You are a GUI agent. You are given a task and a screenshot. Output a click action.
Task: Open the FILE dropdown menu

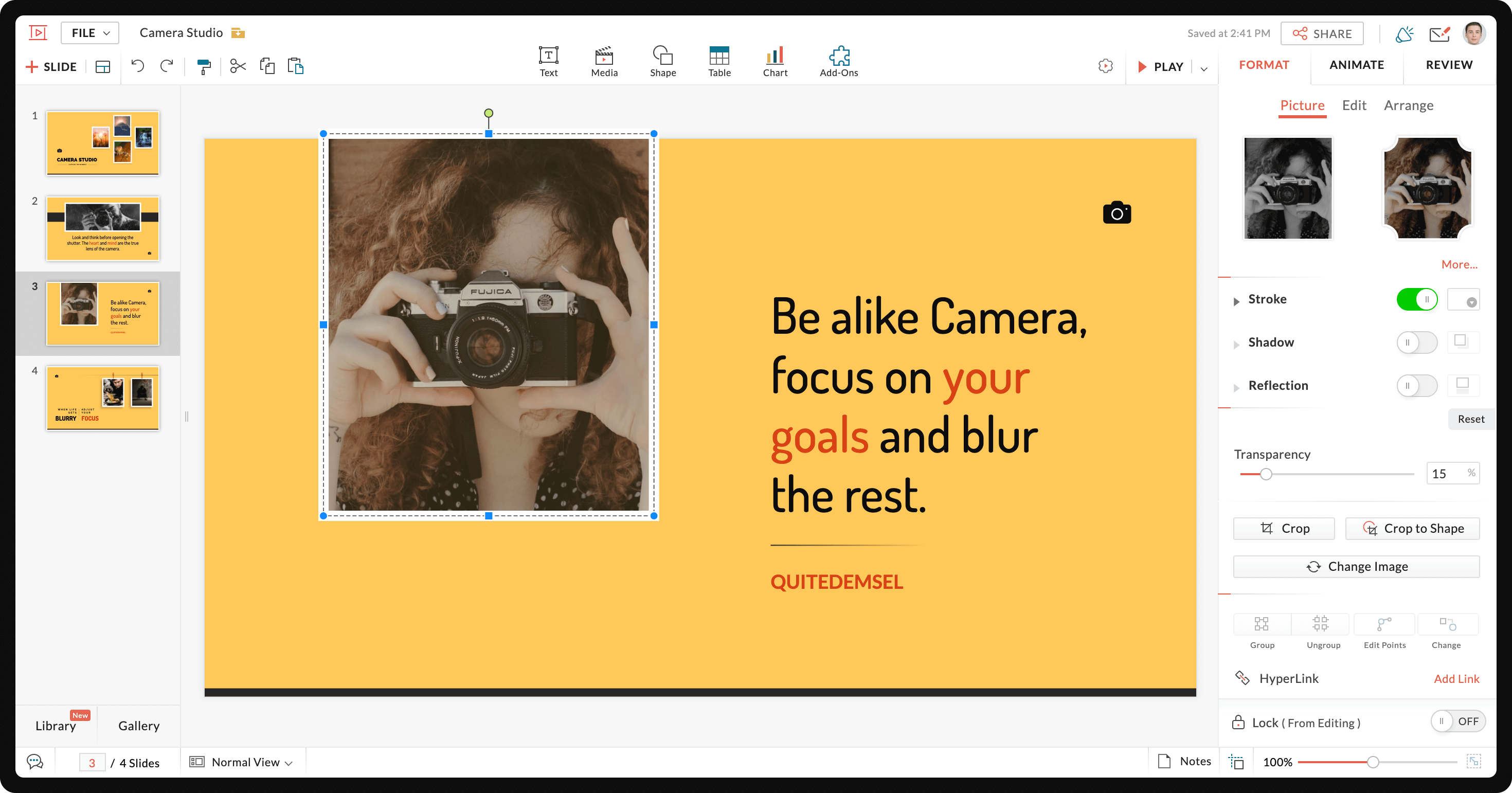(x=90, y=33)
